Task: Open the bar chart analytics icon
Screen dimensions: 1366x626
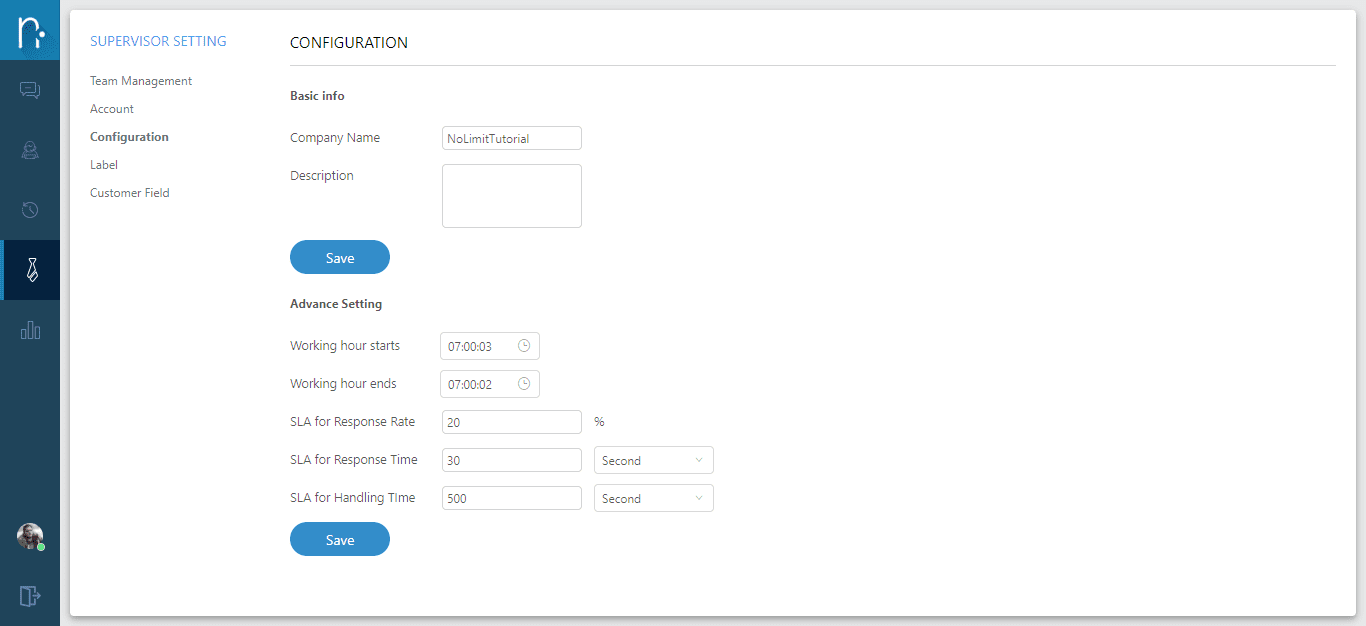Action: 30,330
